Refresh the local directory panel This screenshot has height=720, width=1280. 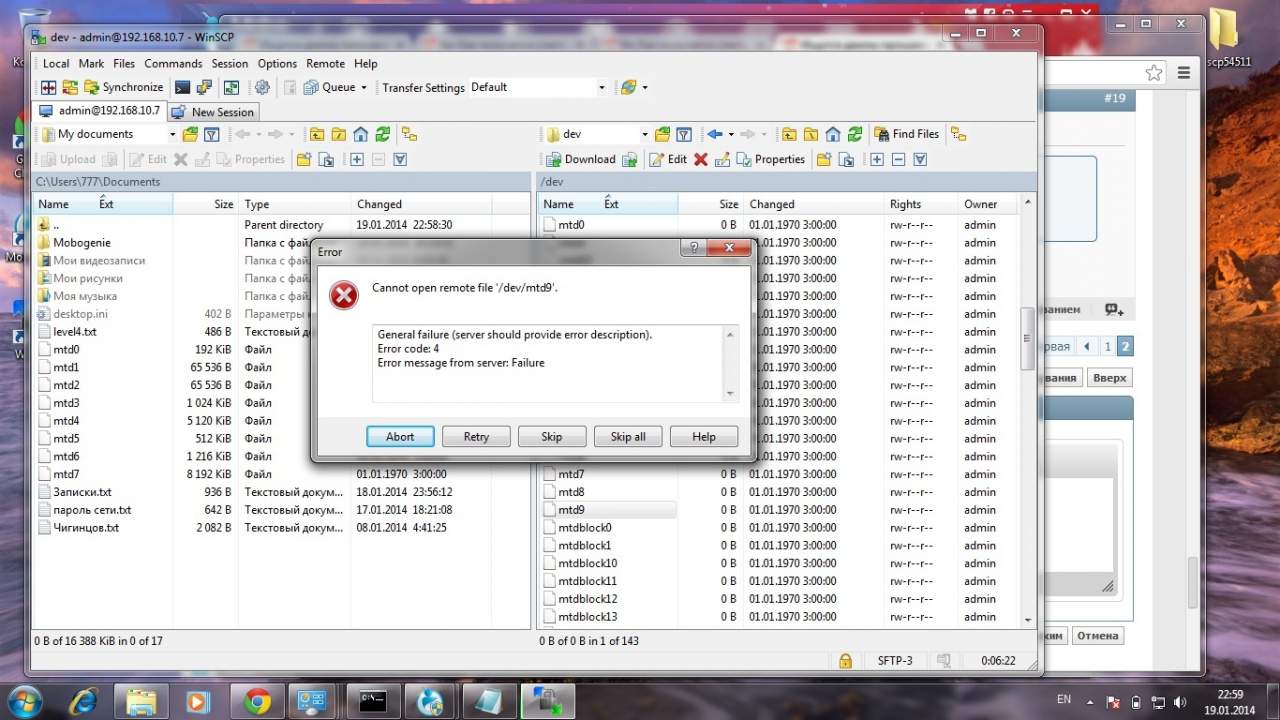coord(383,134)
